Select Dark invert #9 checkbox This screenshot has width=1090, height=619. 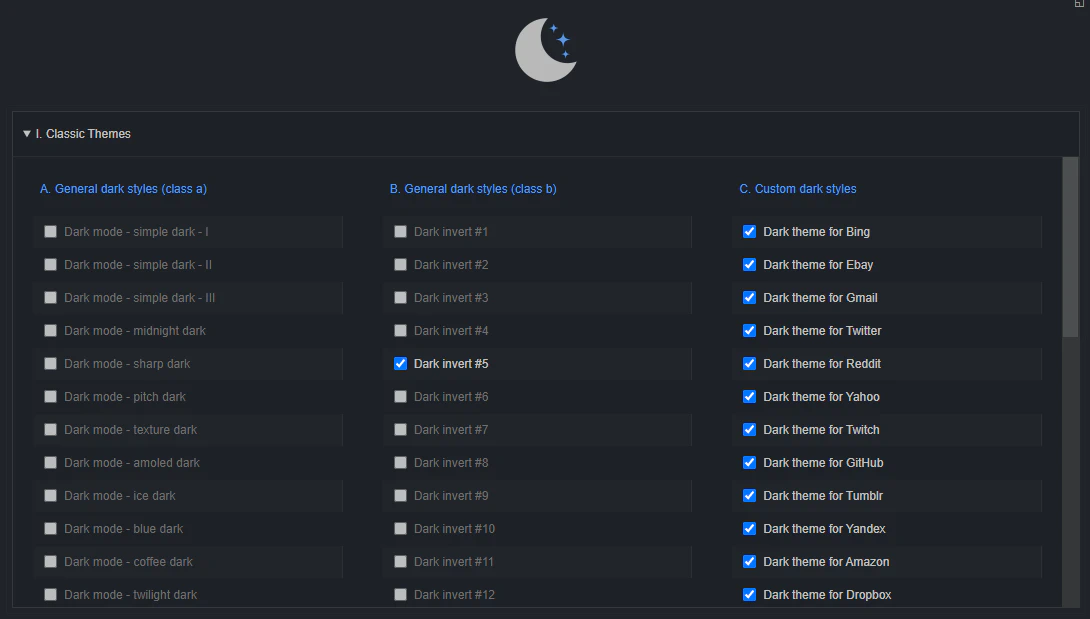pyautogui.click(x=400, y=496)
